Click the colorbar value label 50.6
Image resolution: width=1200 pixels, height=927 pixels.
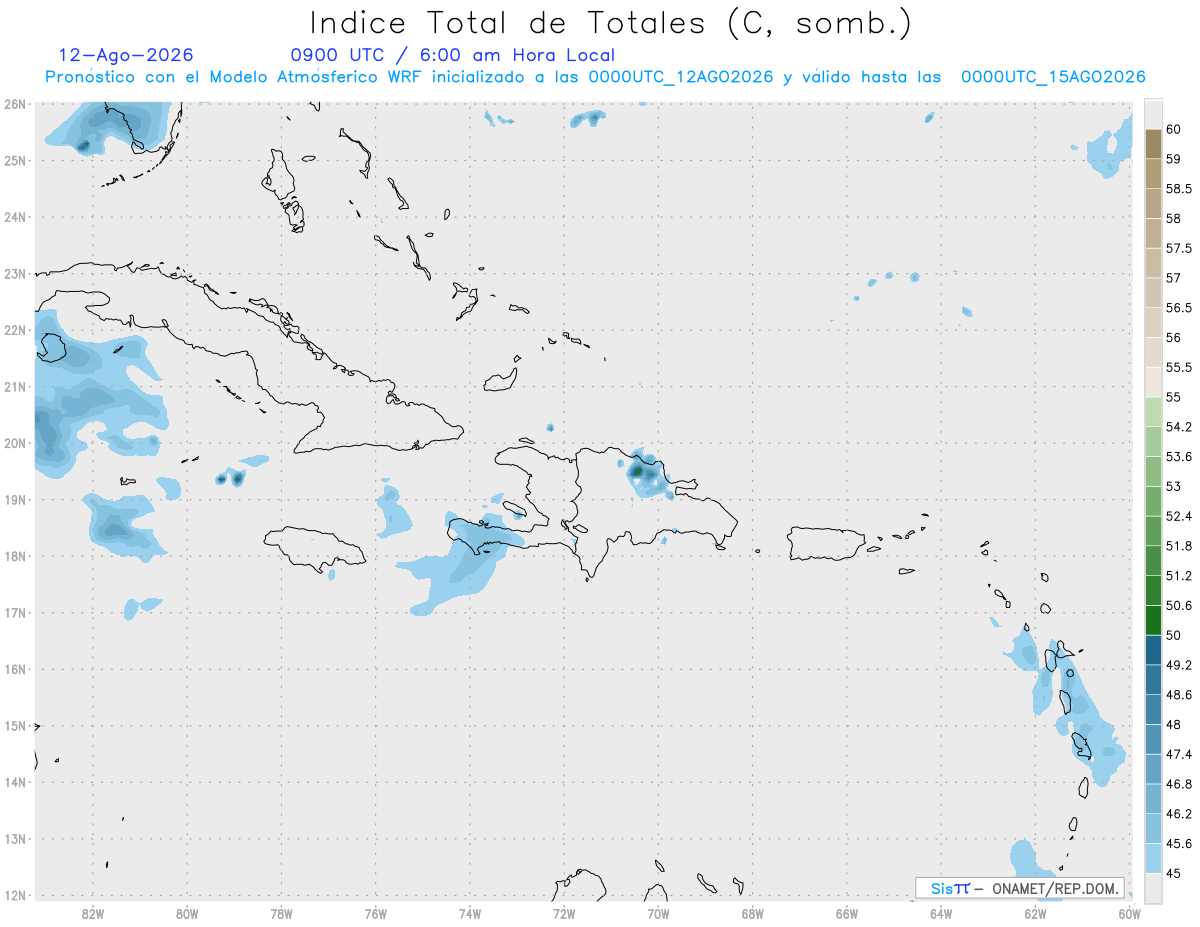[x=1179, y=605]
